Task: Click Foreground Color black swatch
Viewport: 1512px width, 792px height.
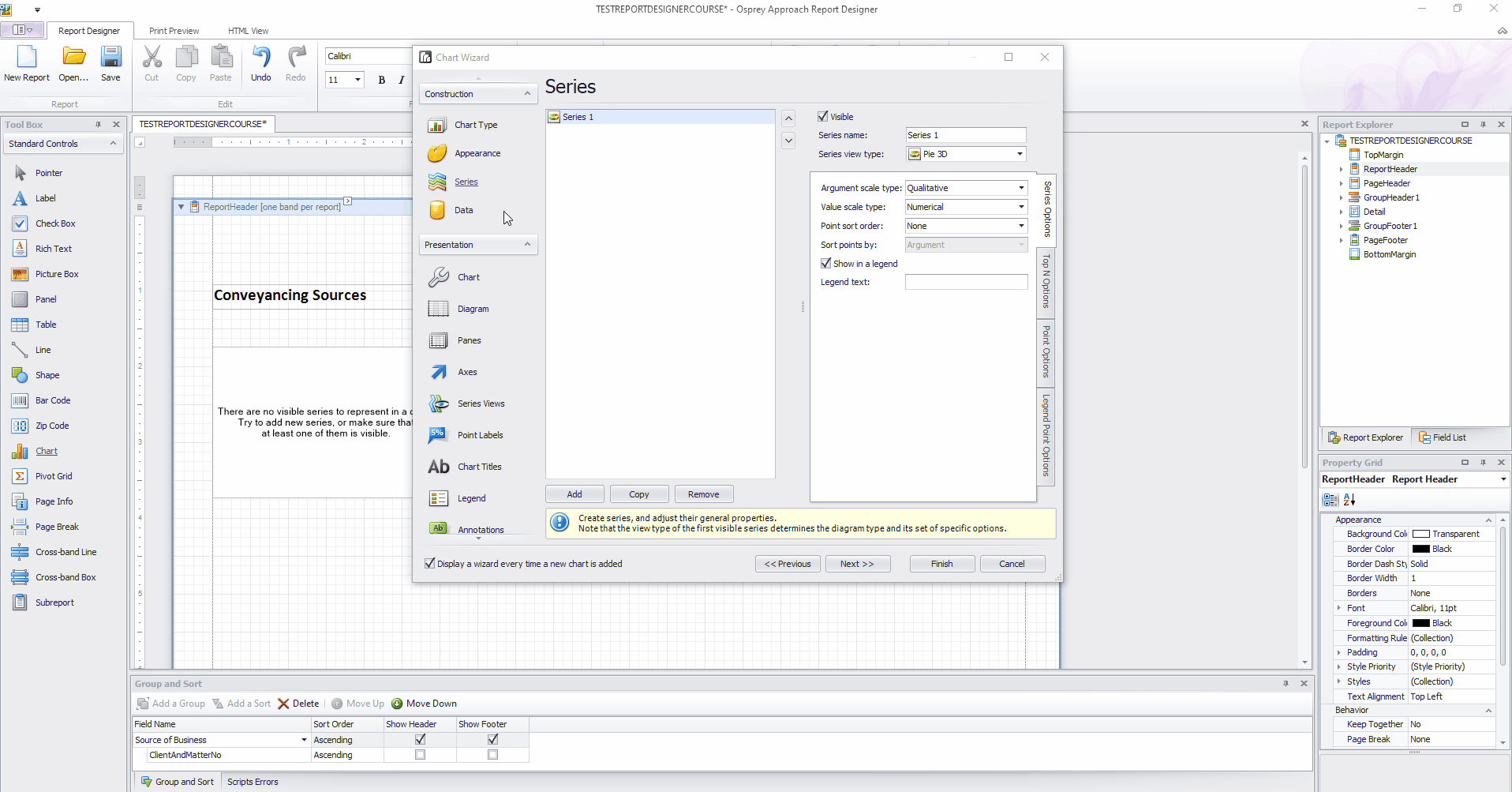Action: coord(1420,623)
